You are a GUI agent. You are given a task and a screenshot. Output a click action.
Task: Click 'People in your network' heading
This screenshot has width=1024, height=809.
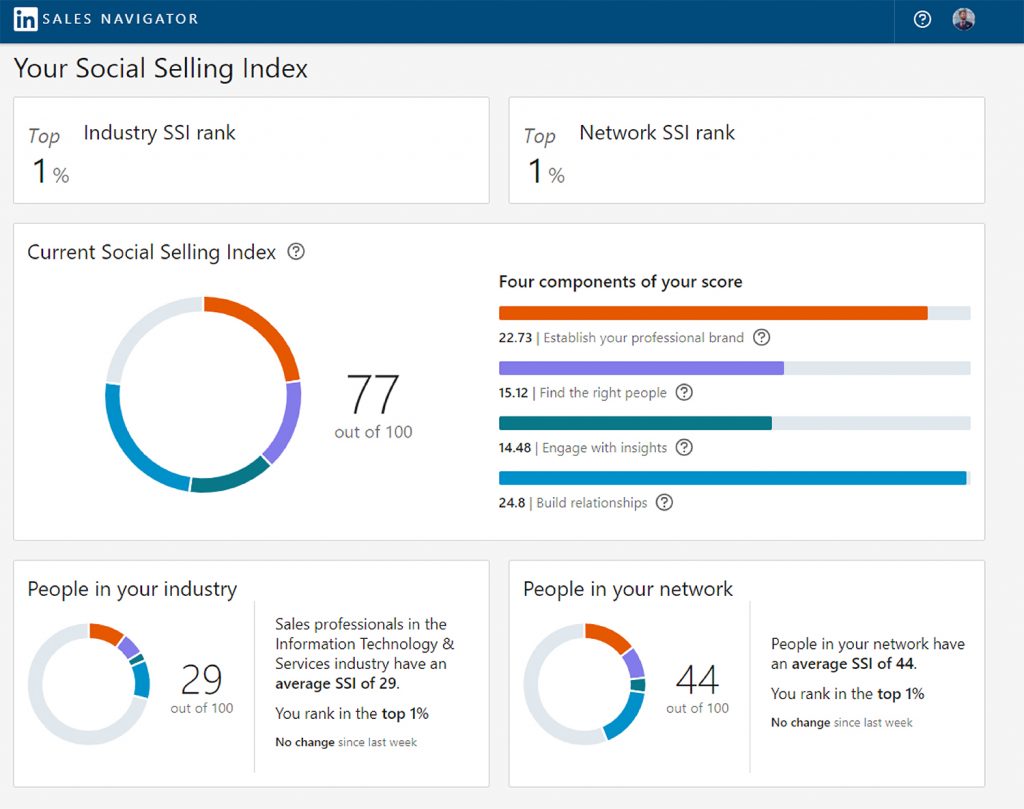[x=628, y=589]
